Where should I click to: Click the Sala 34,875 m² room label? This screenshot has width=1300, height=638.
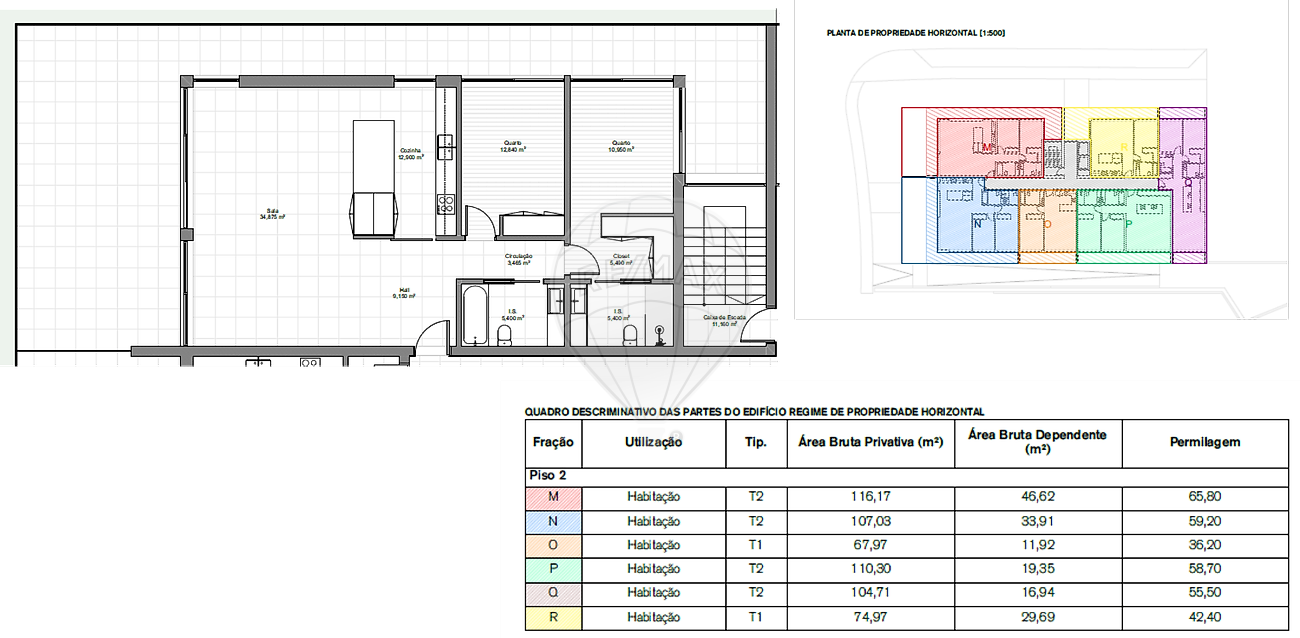coord(272,213)
